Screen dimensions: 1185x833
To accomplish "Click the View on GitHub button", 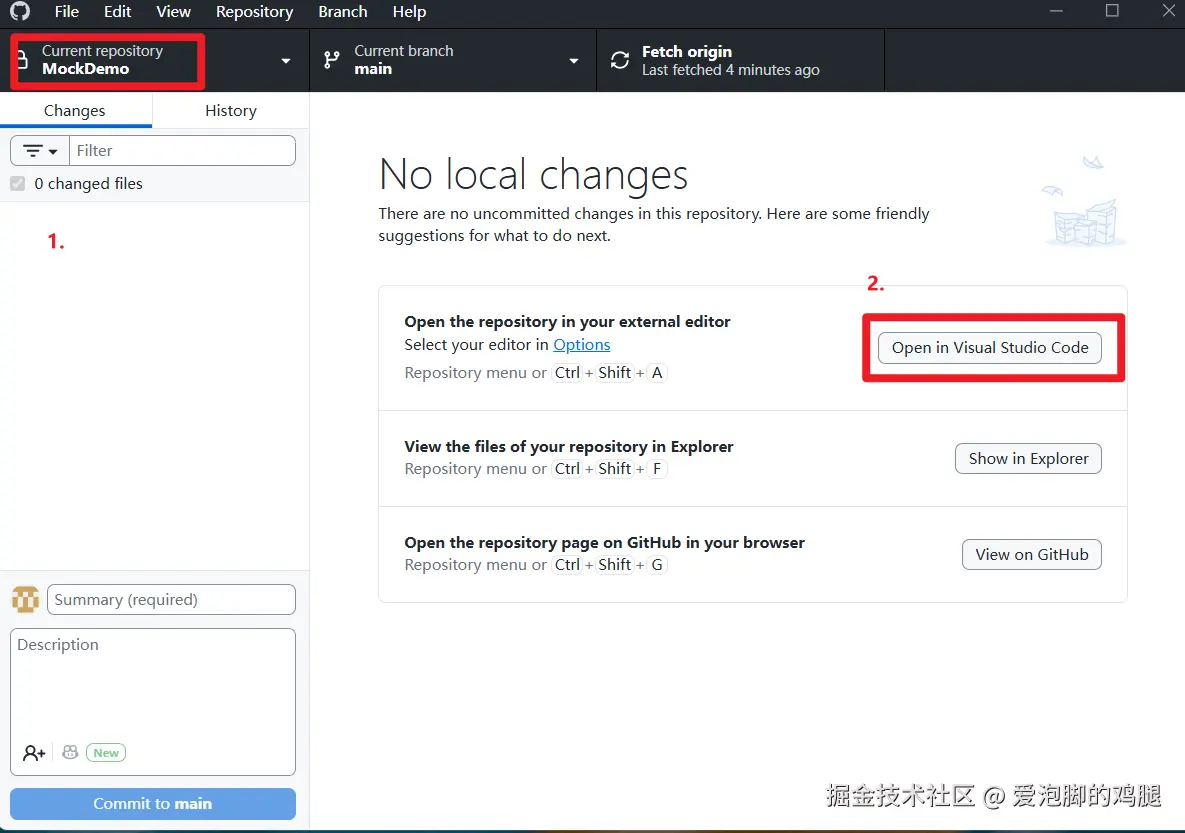I will click(x=1032, y=555).
